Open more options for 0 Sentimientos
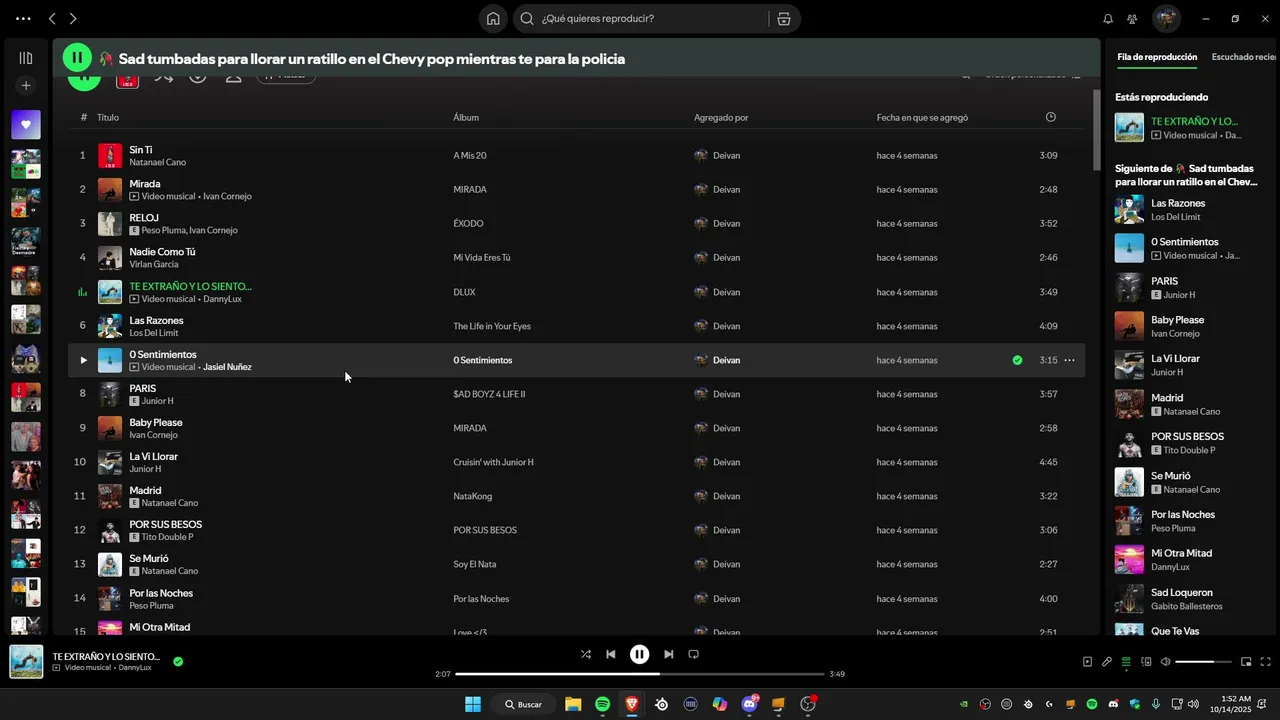 point(1069,360)
